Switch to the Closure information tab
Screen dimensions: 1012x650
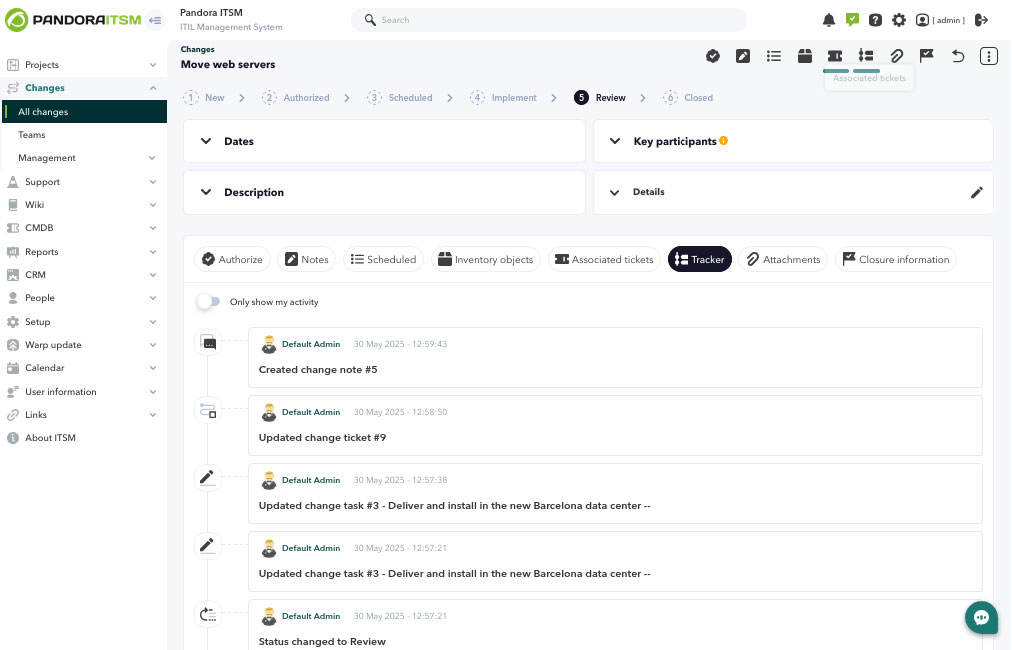896,259
